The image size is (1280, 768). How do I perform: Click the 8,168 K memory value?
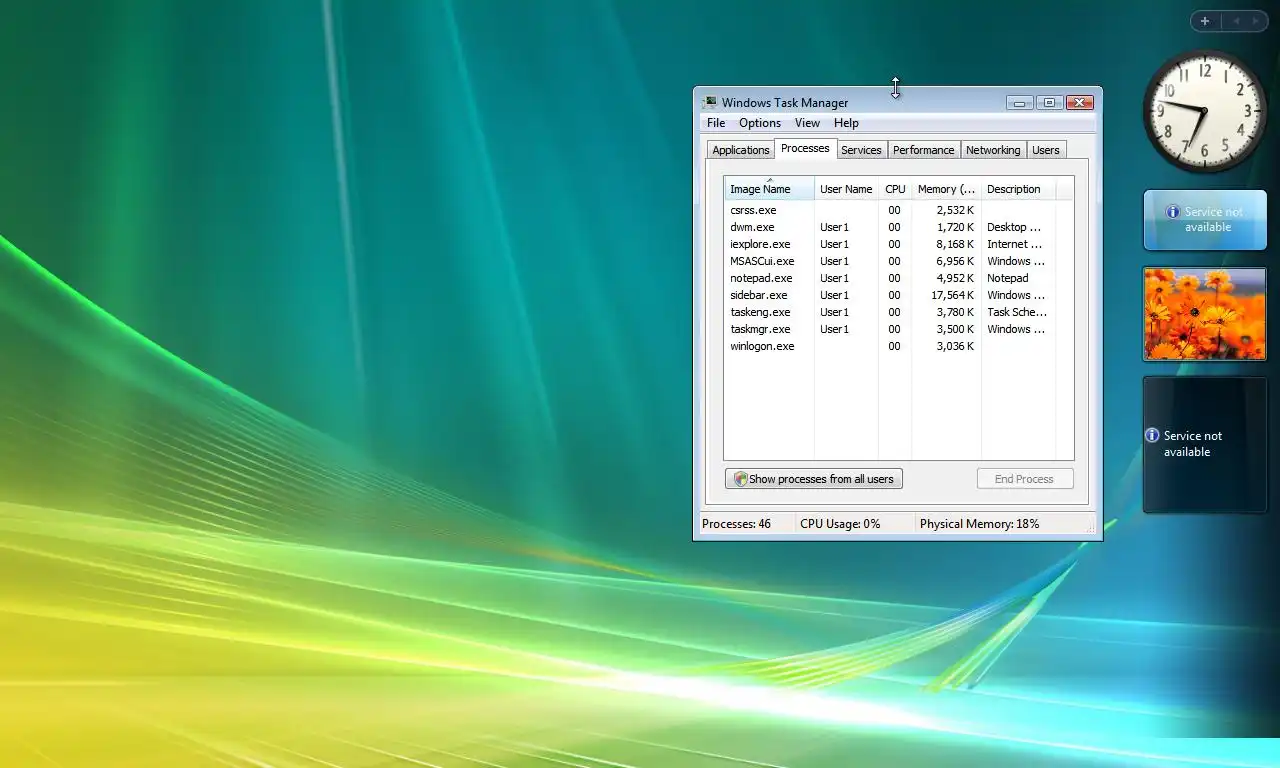click(955, 244)
